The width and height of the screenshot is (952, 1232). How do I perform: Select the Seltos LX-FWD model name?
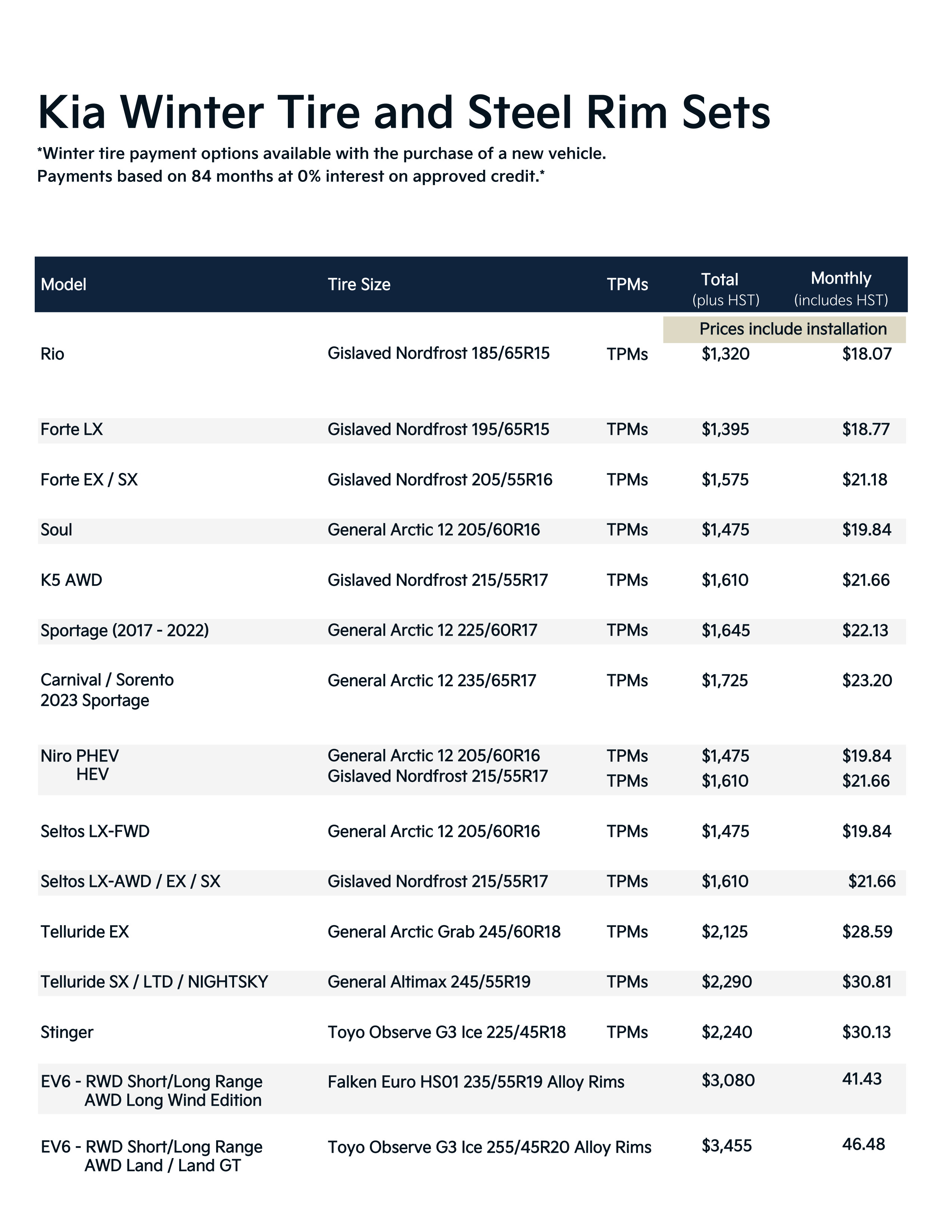(95, 831)
